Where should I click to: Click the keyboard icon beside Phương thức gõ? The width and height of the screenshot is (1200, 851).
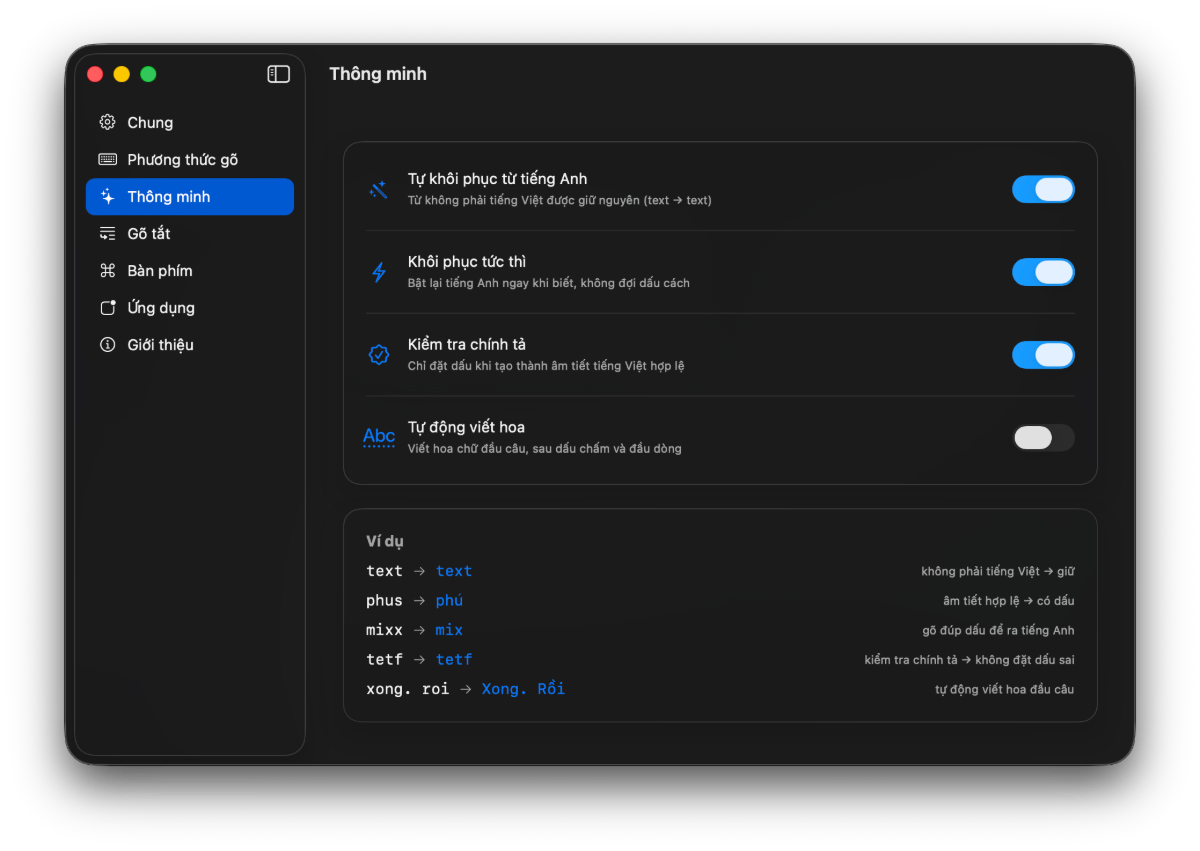tap(107, 159)
